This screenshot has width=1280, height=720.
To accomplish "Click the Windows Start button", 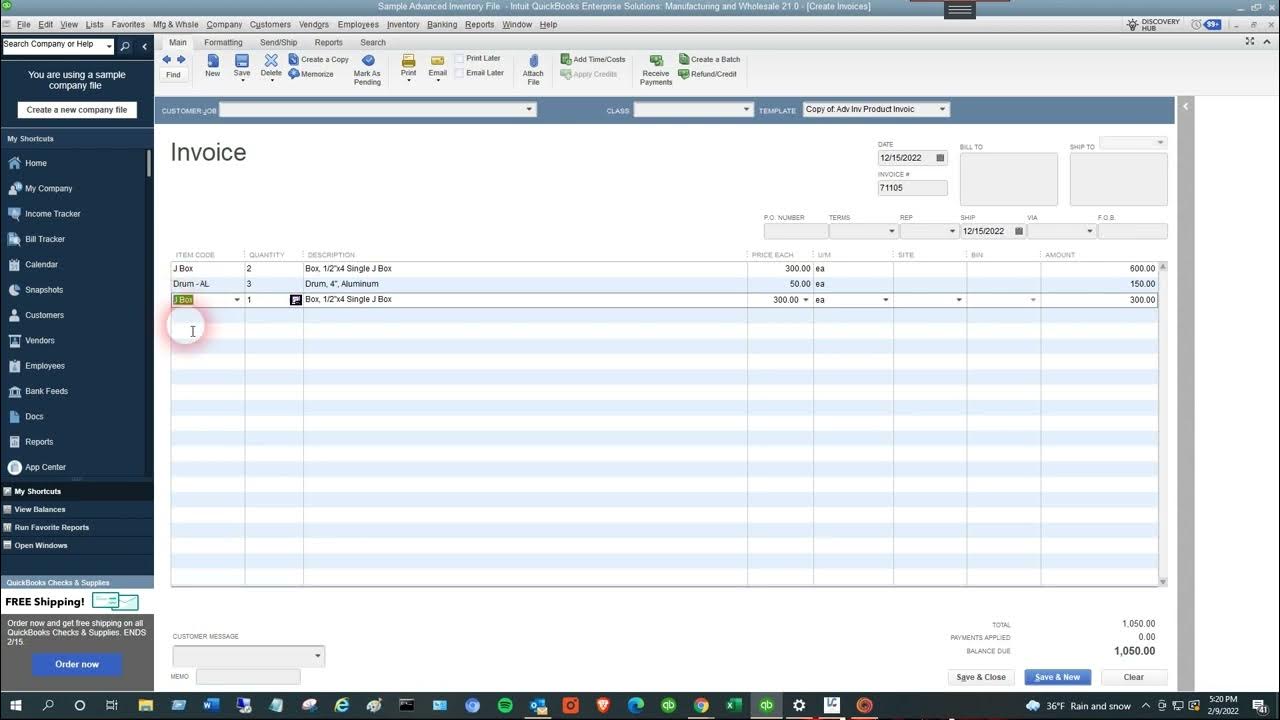I will click(16, 705).
